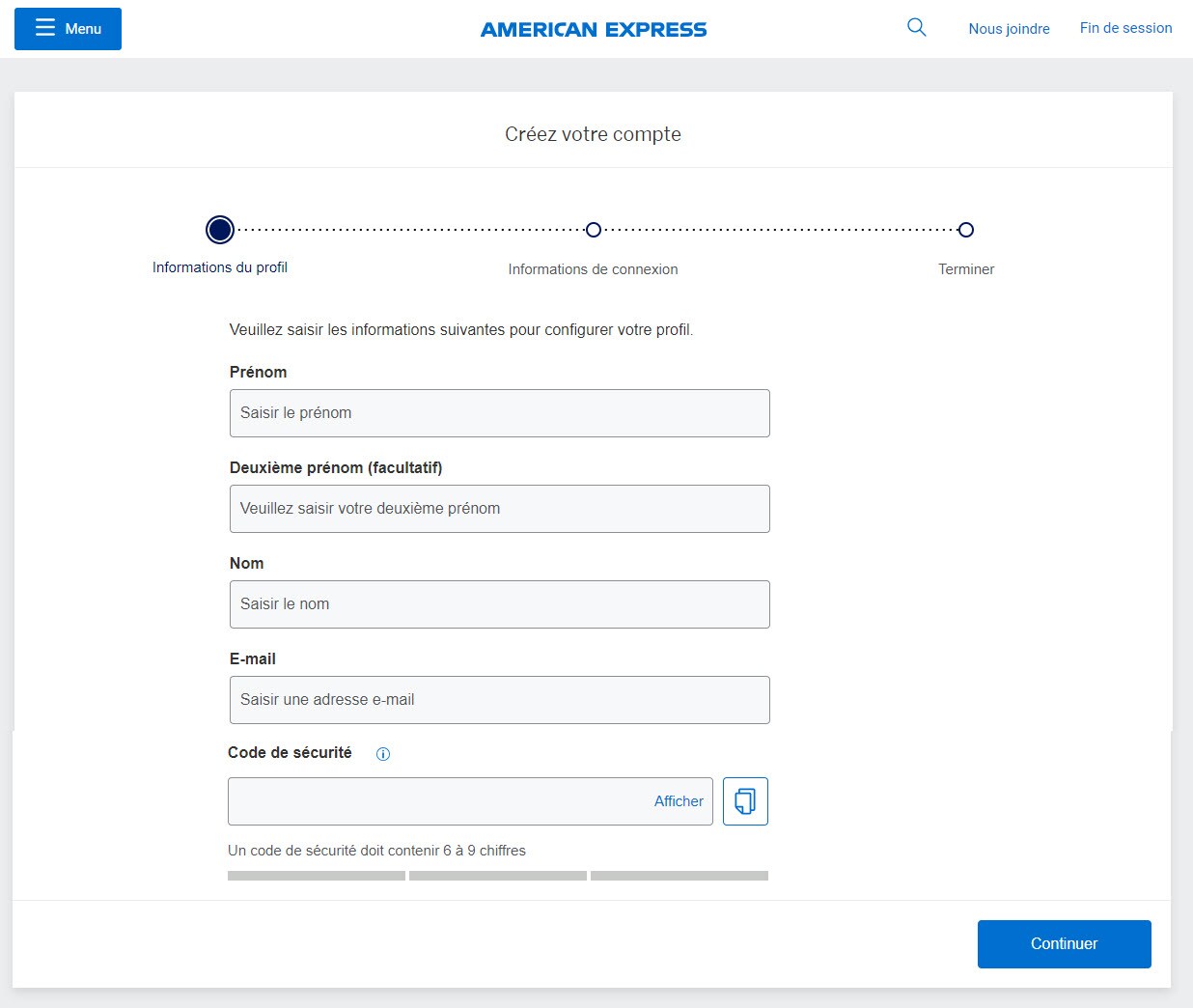The width and height of the screenshot is (1193, 1008).
Task: Click the copy icon beside security code
Action: [x=745, y=801]
